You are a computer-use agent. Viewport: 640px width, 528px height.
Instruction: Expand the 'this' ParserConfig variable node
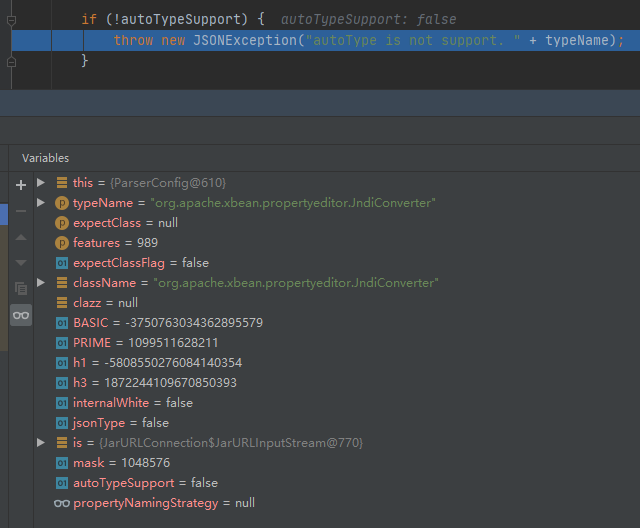point(41,183)
